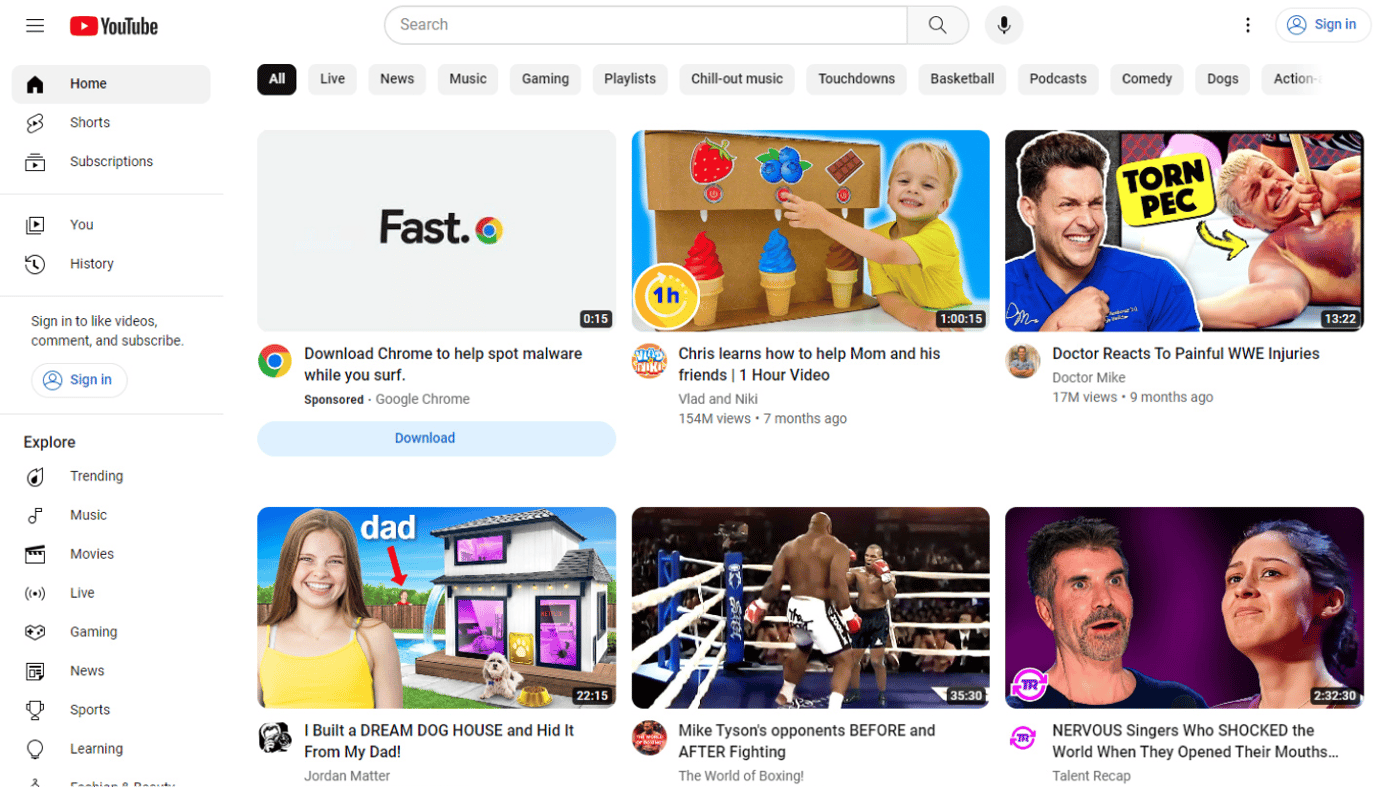This screenshot has width=1400, height=787.
Task: Open the Doctor Reacts WWE Injuries thumbnail
Action: (1184, 230)
